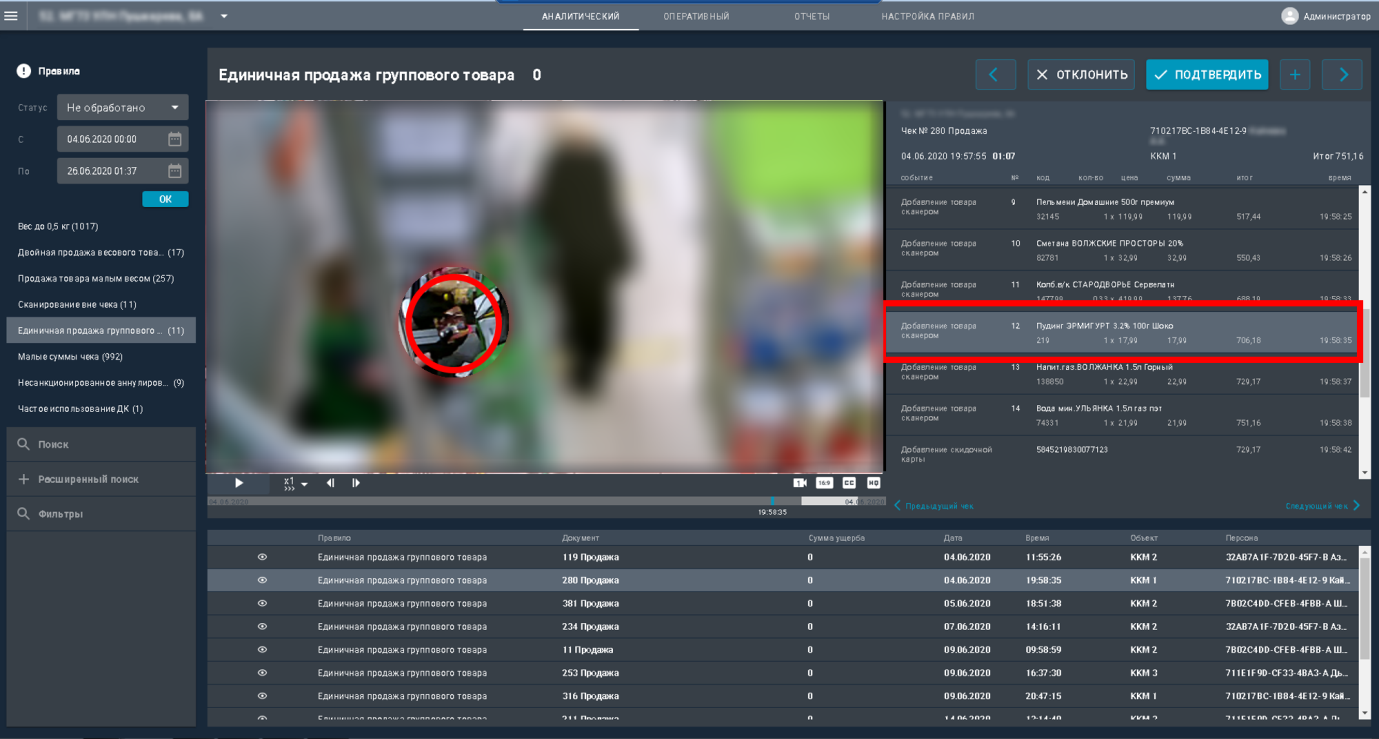This screenshot has height=739, width=1379.
Task: Step to the next video frame
Action: point(356,483)
